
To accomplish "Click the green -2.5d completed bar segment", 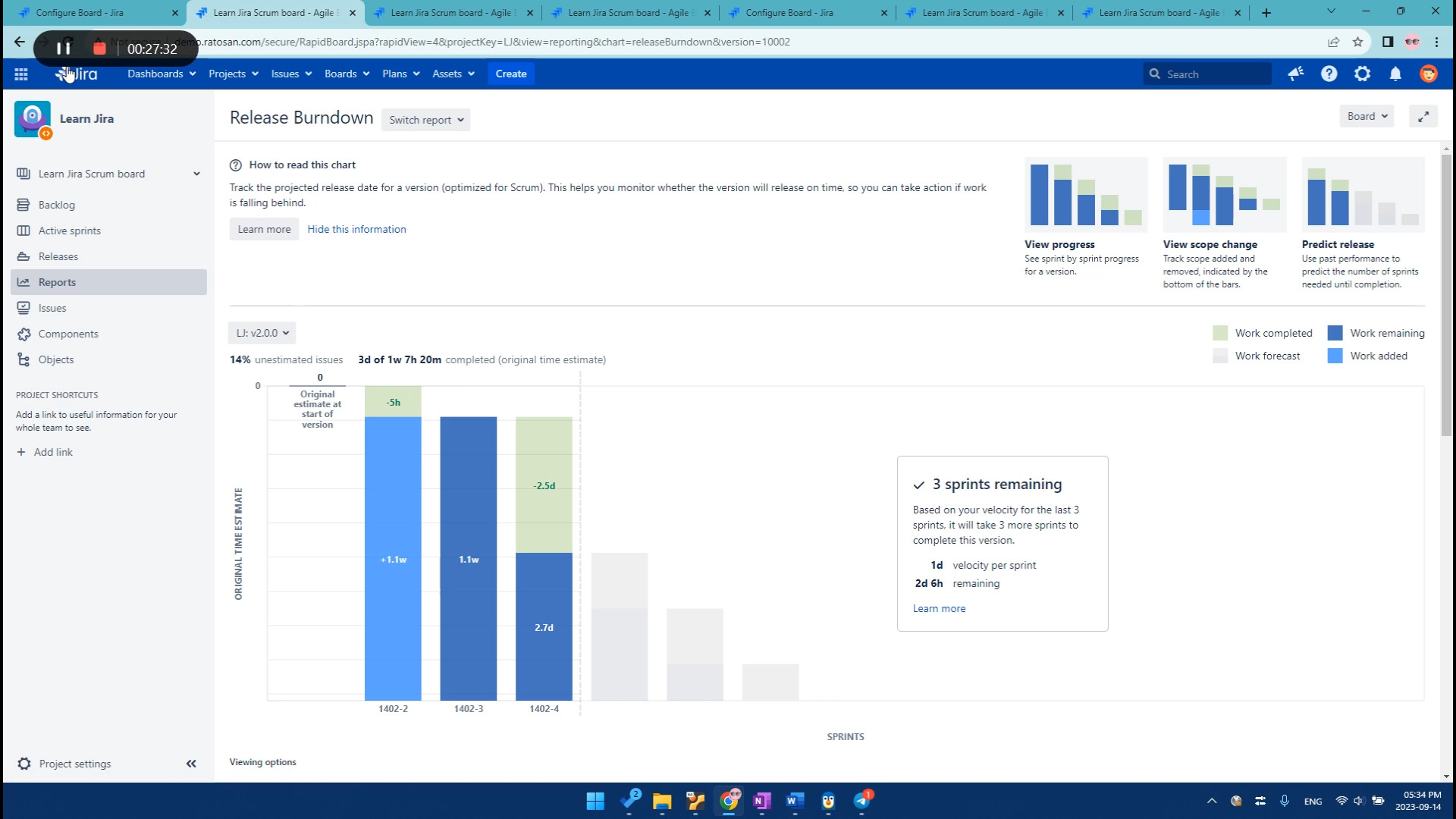I will 544,485.
